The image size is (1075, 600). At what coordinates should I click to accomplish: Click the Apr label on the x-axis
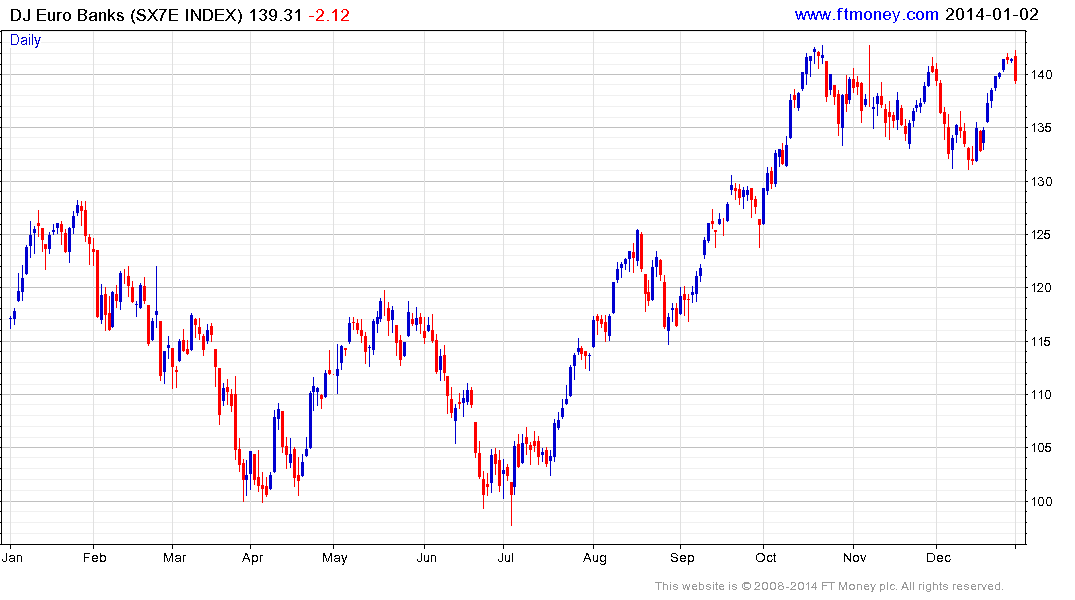click(x=252, y=557)
